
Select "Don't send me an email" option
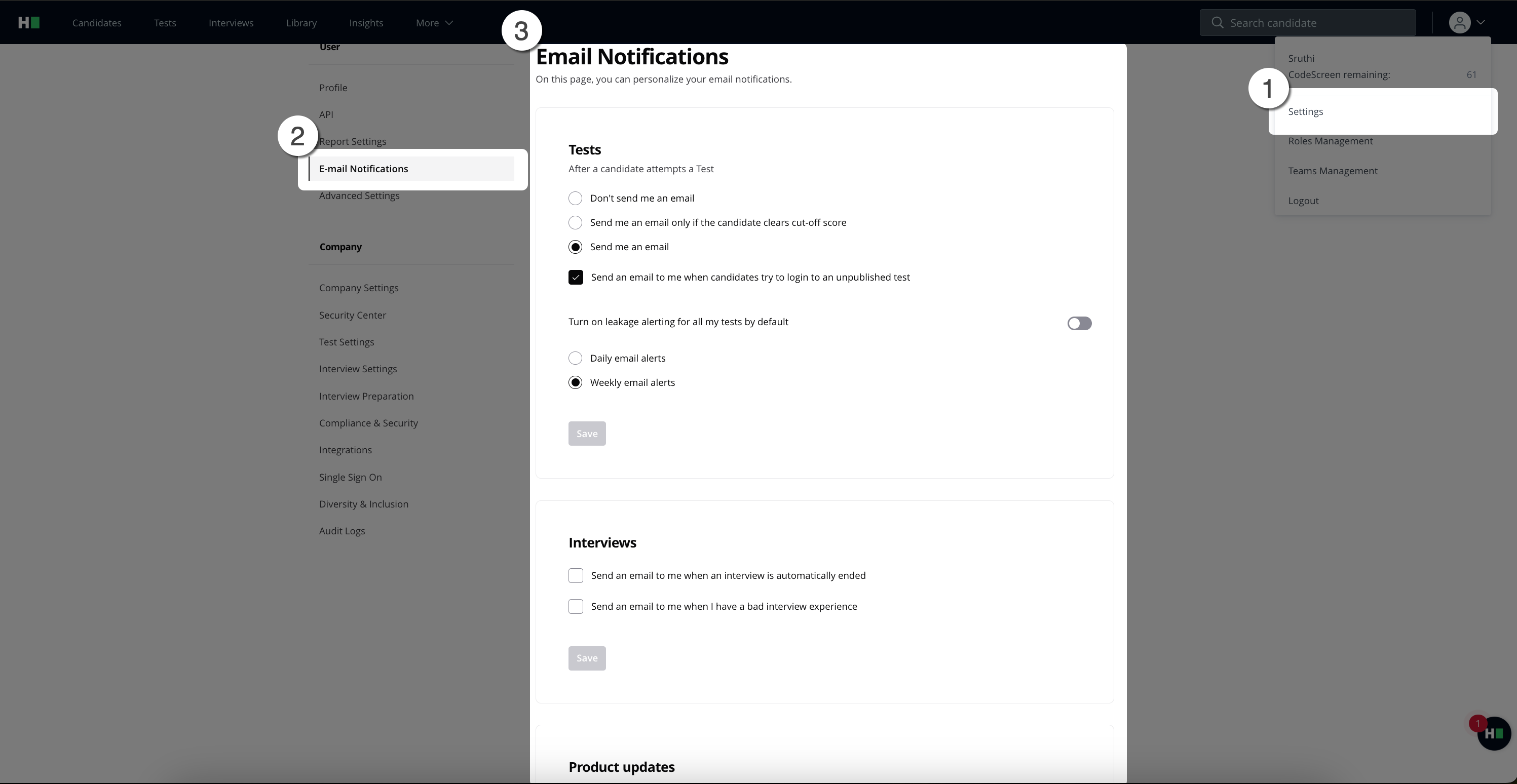point(576,199)
